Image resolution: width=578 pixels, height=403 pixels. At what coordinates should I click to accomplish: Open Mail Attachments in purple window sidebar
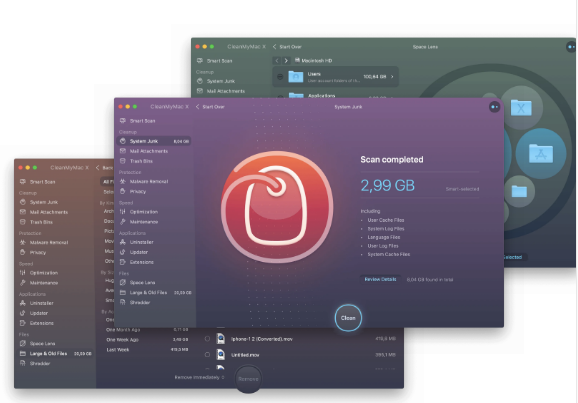(144, 151)
